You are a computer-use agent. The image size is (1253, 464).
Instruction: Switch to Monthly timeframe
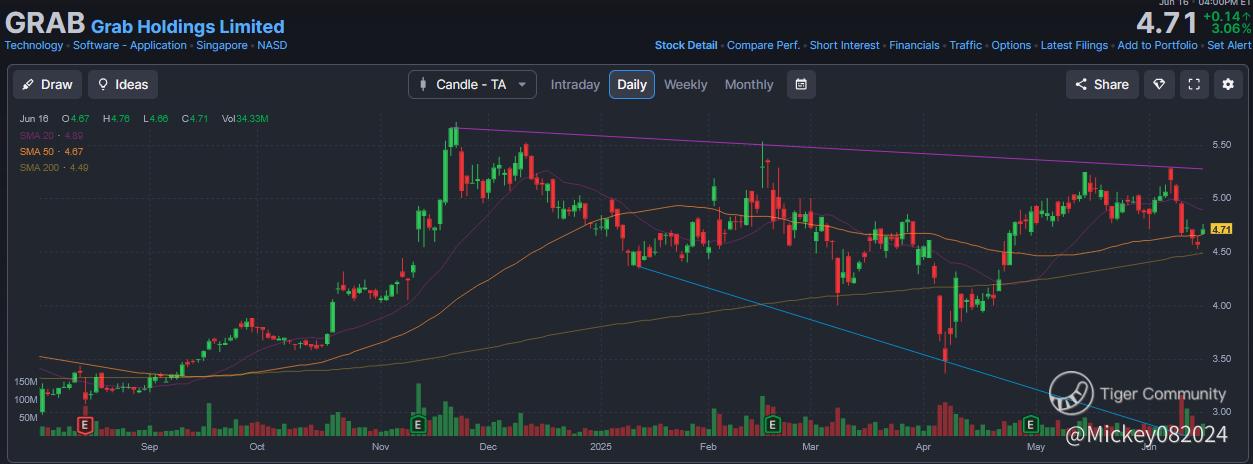pos(749,84)
